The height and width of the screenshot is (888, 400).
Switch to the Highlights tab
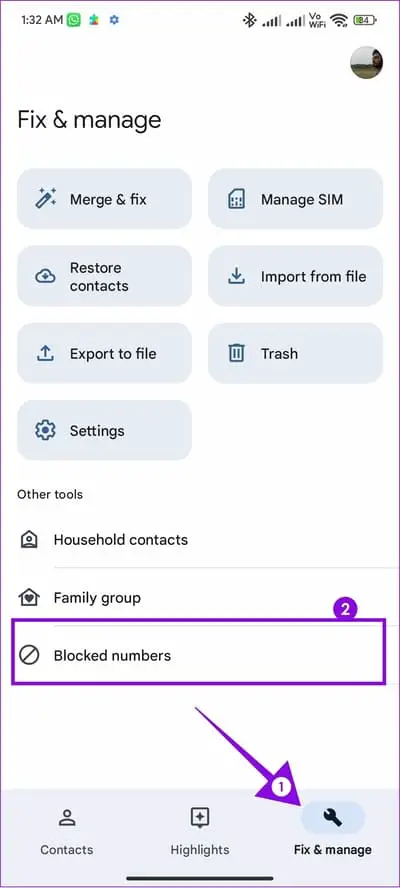click(200, 830)
